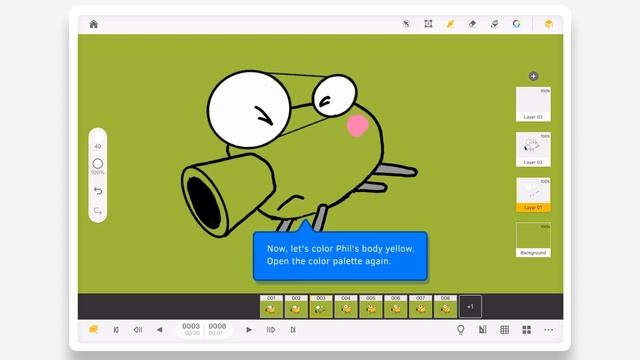
Task: Open frame 004 in timeline
Action: tap(346, 307)
